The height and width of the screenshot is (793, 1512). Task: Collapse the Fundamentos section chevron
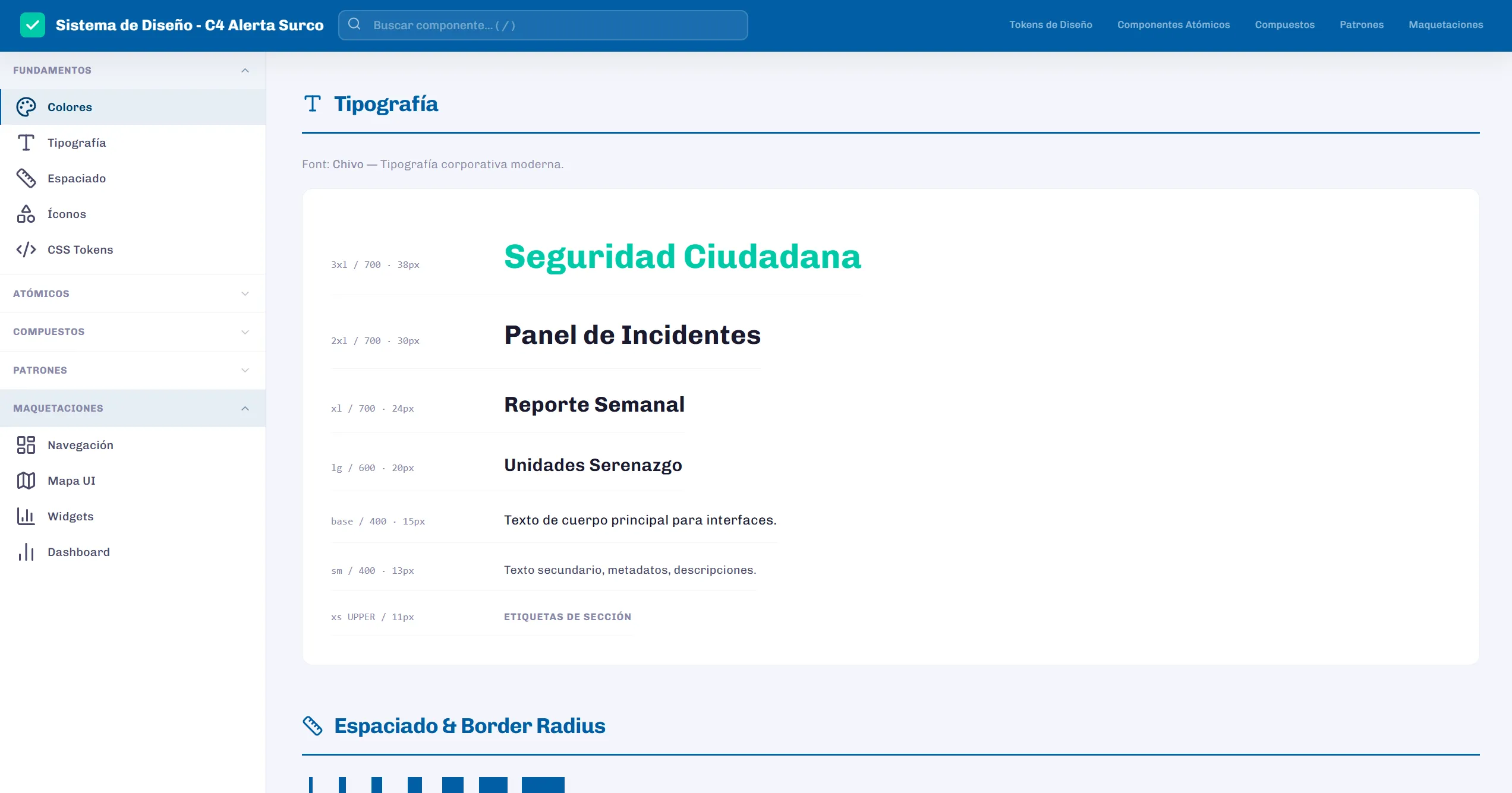tap(245, 71)
